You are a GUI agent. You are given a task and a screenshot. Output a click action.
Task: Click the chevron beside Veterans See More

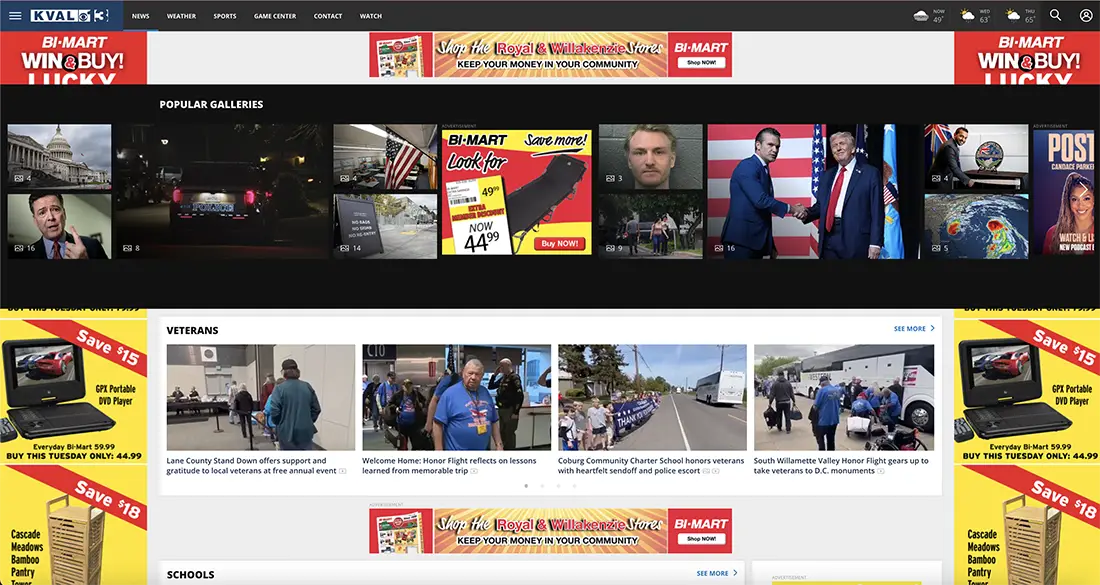click(x=932, y=328)
